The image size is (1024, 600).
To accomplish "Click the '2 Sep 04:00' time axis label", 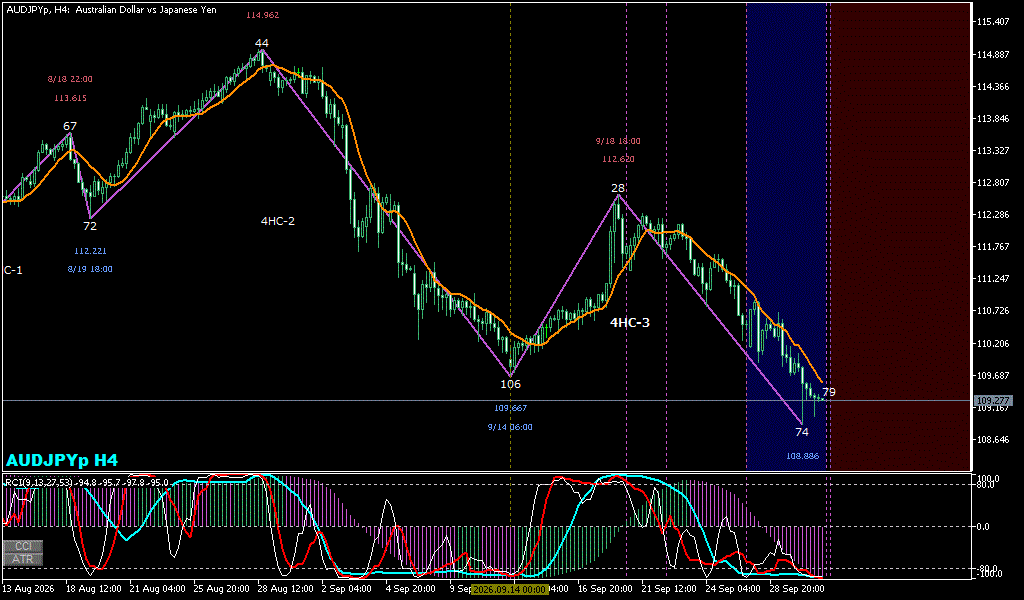I will click(347, 588).
